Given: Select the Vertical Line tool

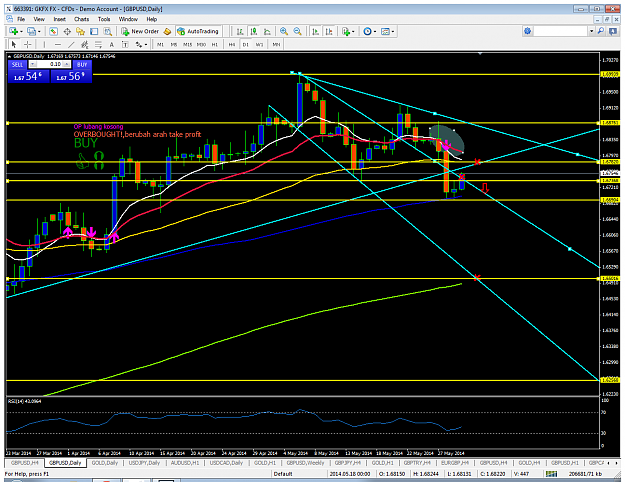Looking at the screenshot, I should [x=44, y=44].
